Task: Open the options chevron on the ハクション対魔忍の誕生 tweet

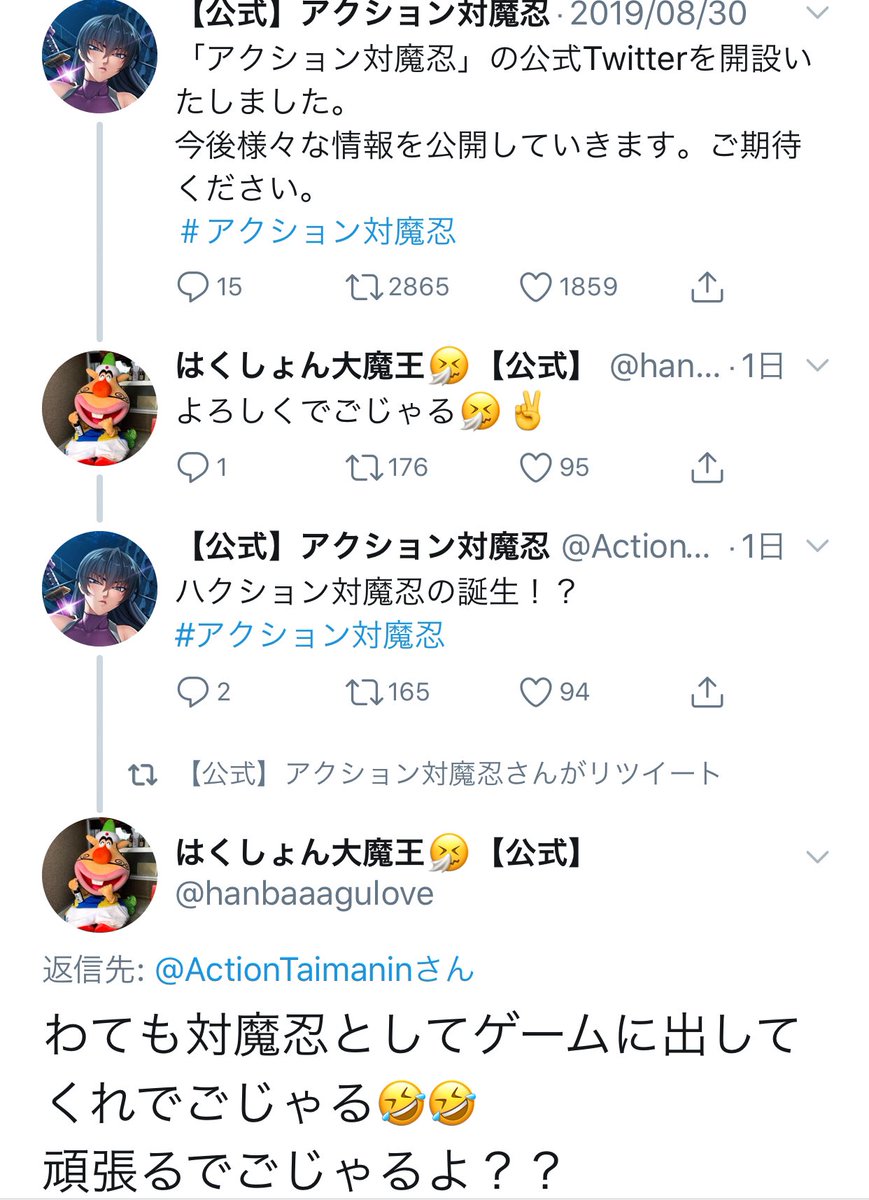Action: [817, 546]
